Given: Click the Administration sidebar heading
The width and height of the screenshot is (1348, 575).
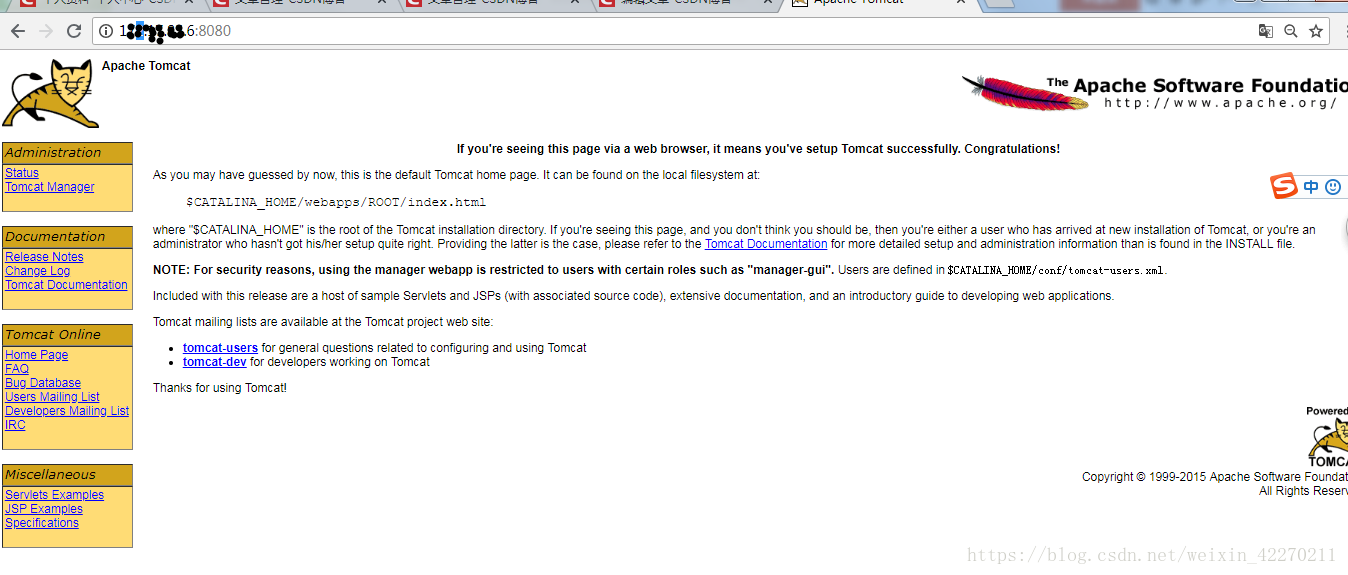Looking at the screenshot, I should pos(68,153).
